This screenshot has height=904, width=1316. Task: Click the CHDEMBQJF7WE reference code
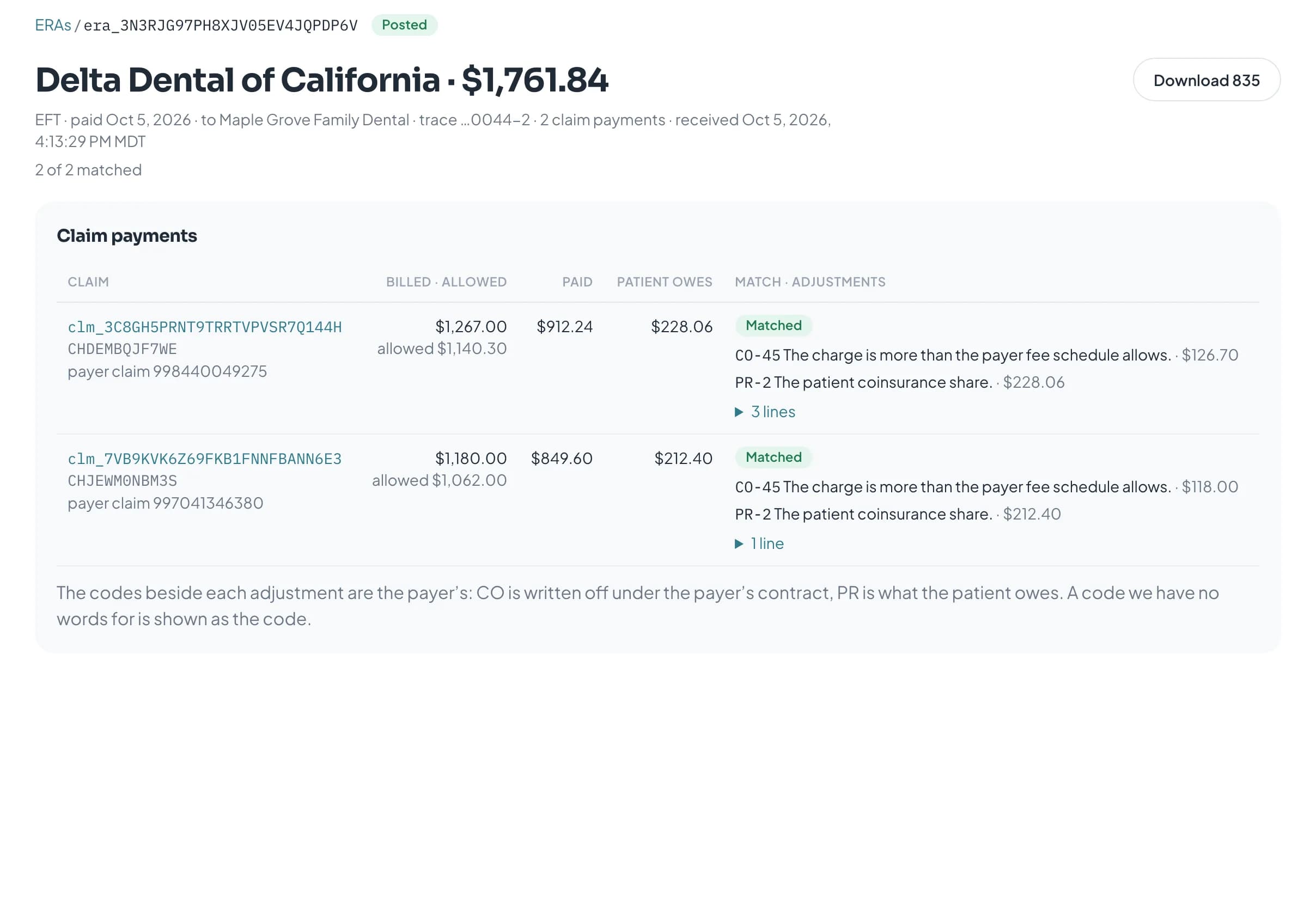(x=123, y=349)
